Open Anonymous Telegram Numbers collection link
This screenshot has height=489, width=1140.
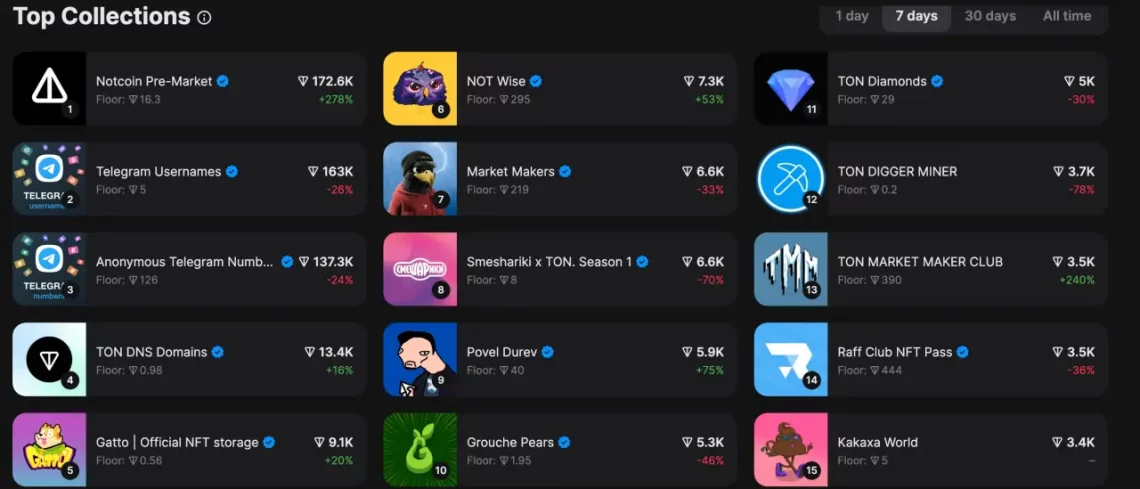click(190, 269)
